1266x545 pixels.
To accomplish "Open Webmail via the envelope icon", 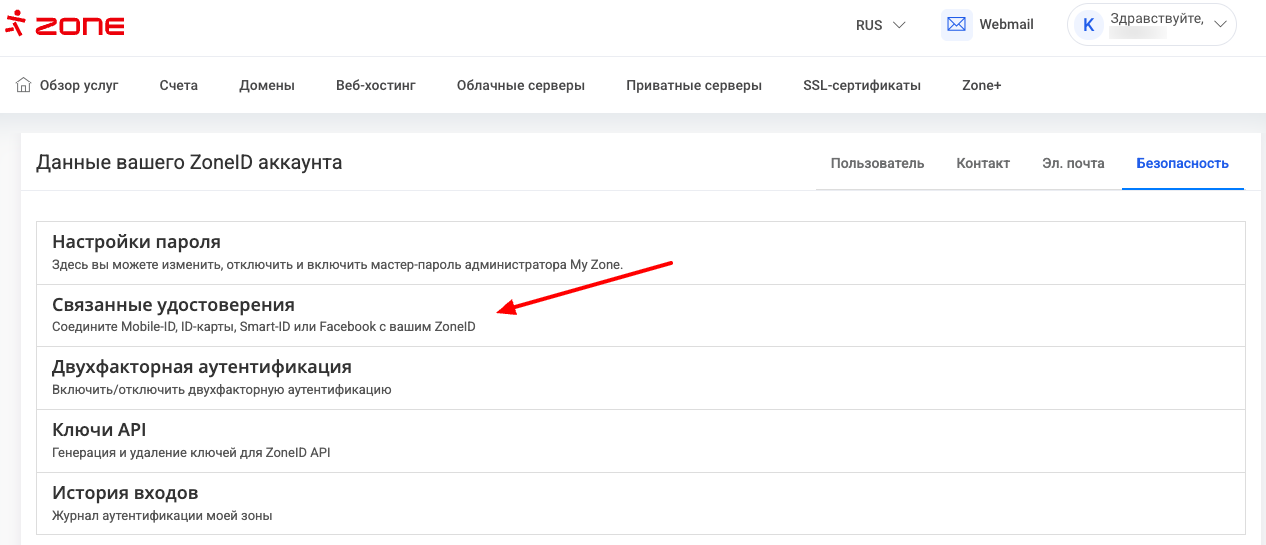I will pyautogui.click(x=957, y=25).
